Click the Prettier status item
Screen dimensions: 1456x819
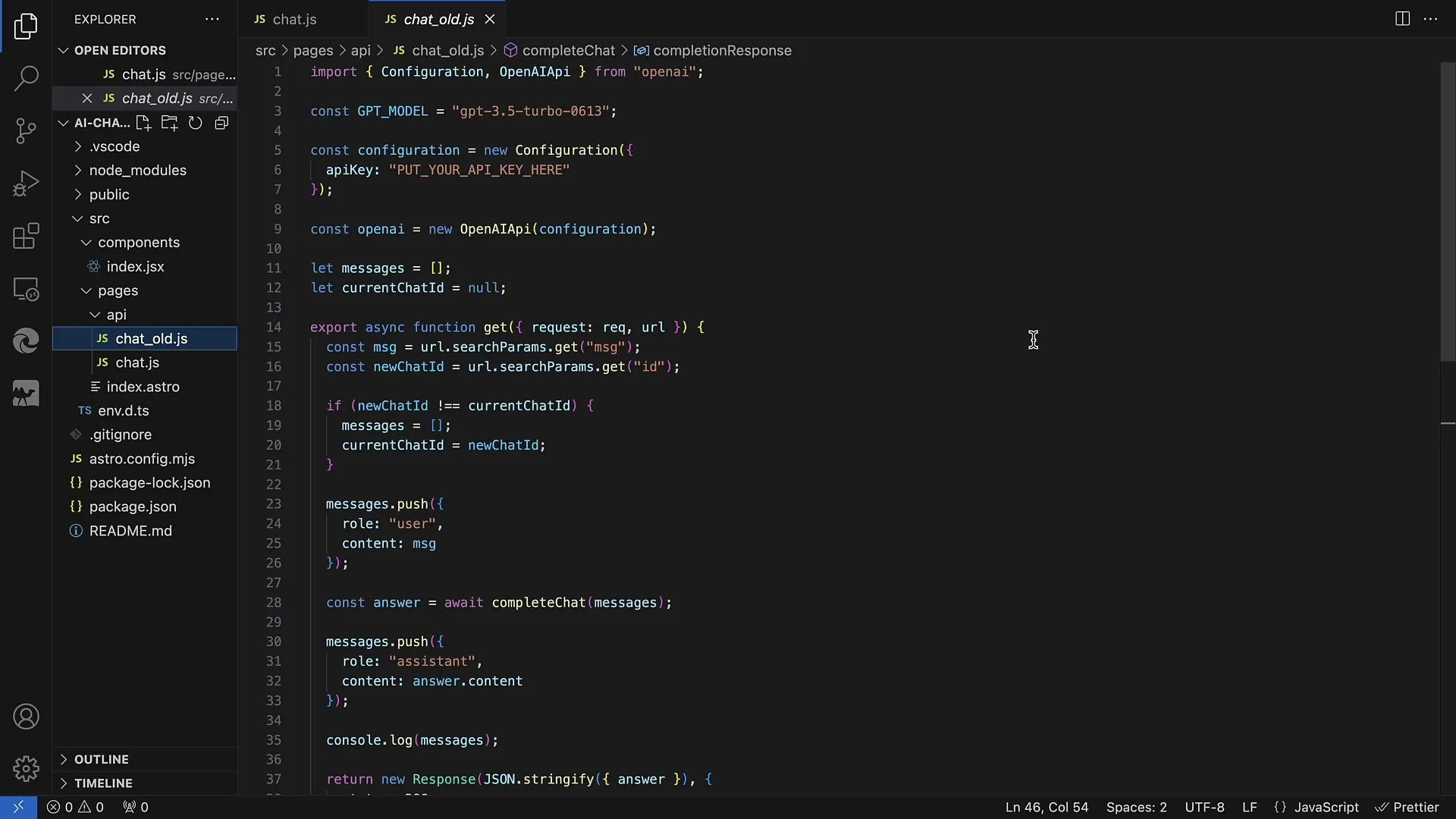pyautogui.click(x=1407, y=807)
